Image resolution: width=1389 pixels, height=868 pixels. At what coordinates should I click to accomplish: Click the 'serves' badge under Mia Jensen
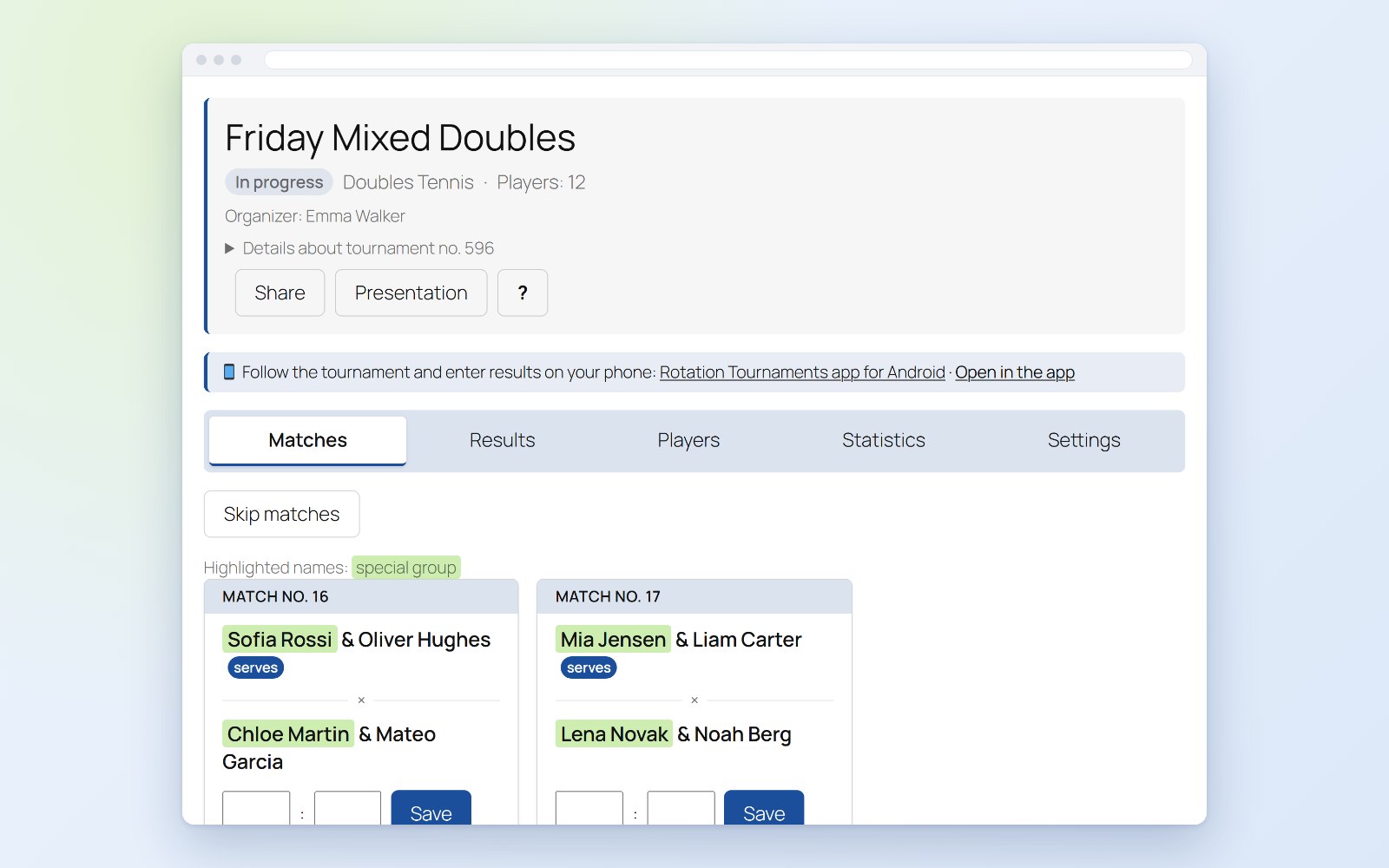[x=589, y=667]
